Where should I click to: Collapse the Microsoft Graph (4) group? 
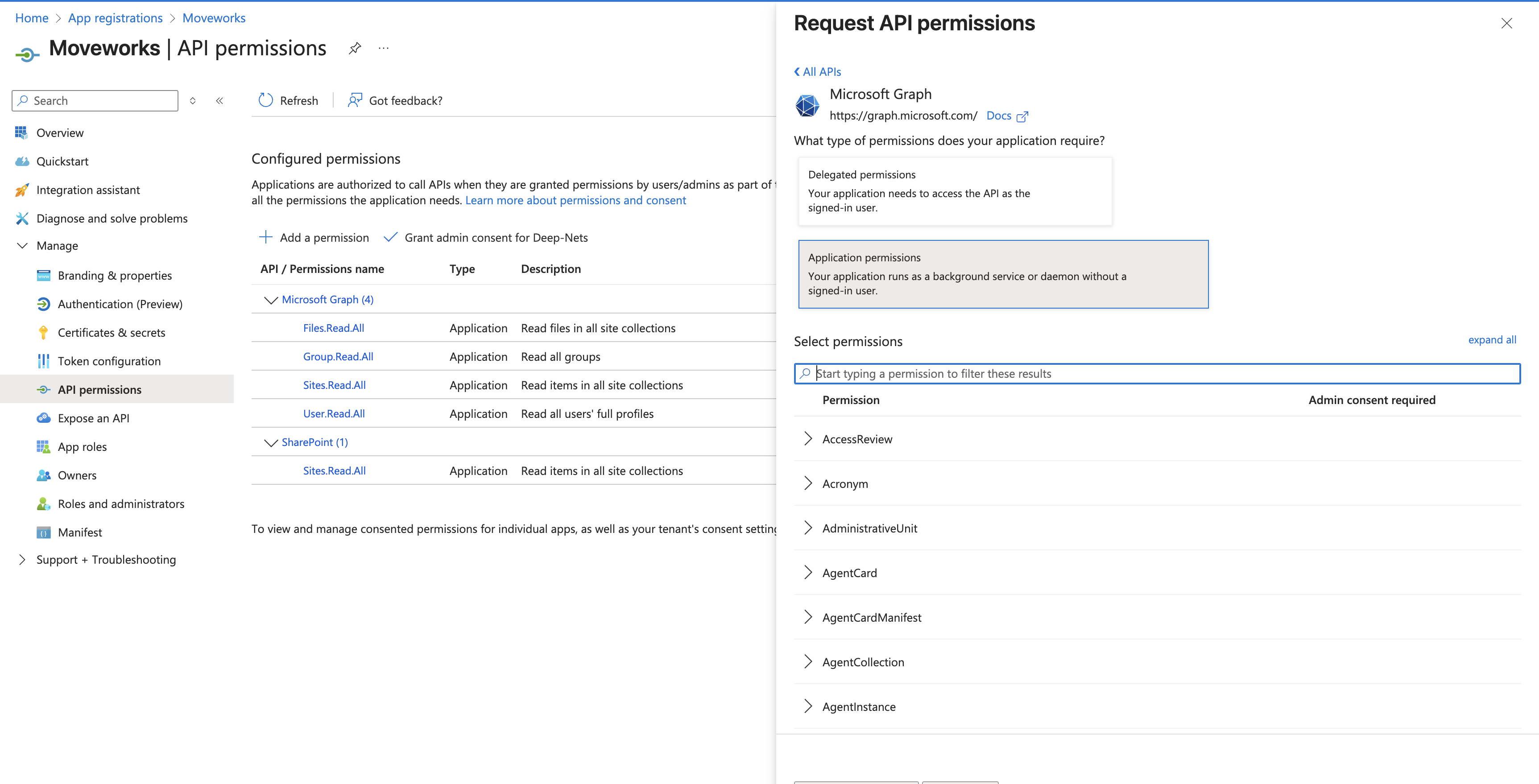(271, 300)
